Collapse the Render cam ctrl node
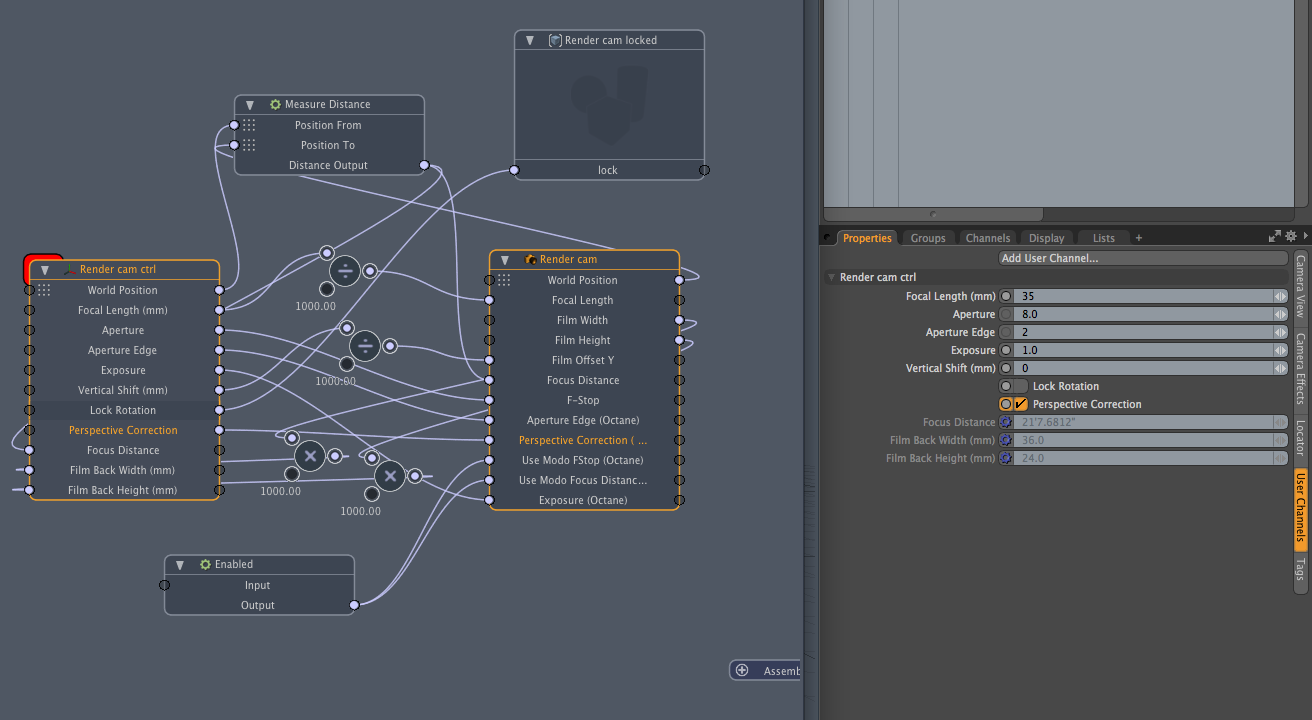 click(x=45, y=270)
